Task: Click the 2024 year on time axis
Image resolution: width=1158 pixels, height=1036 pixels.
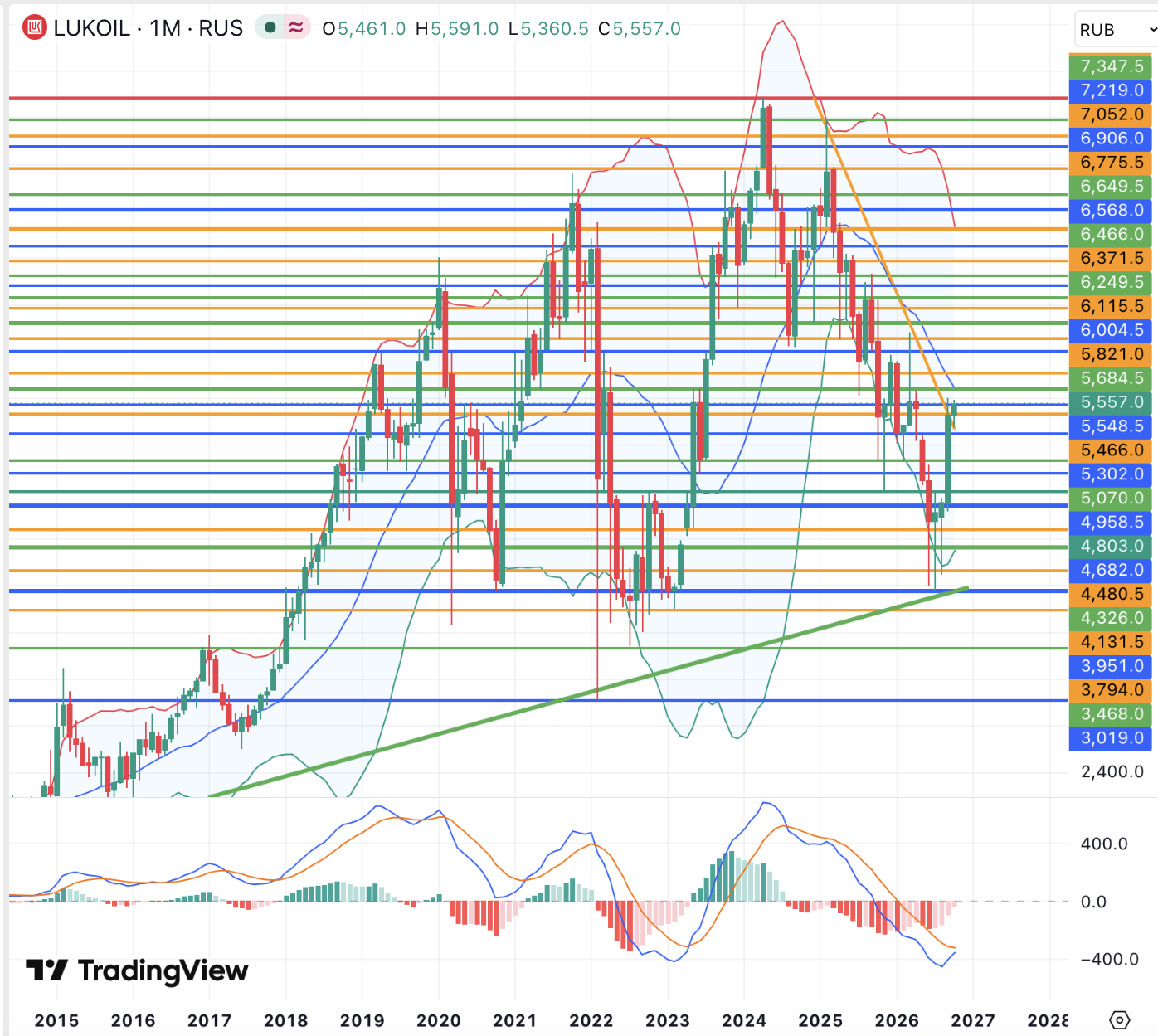Action: [x=743, y=1020]
